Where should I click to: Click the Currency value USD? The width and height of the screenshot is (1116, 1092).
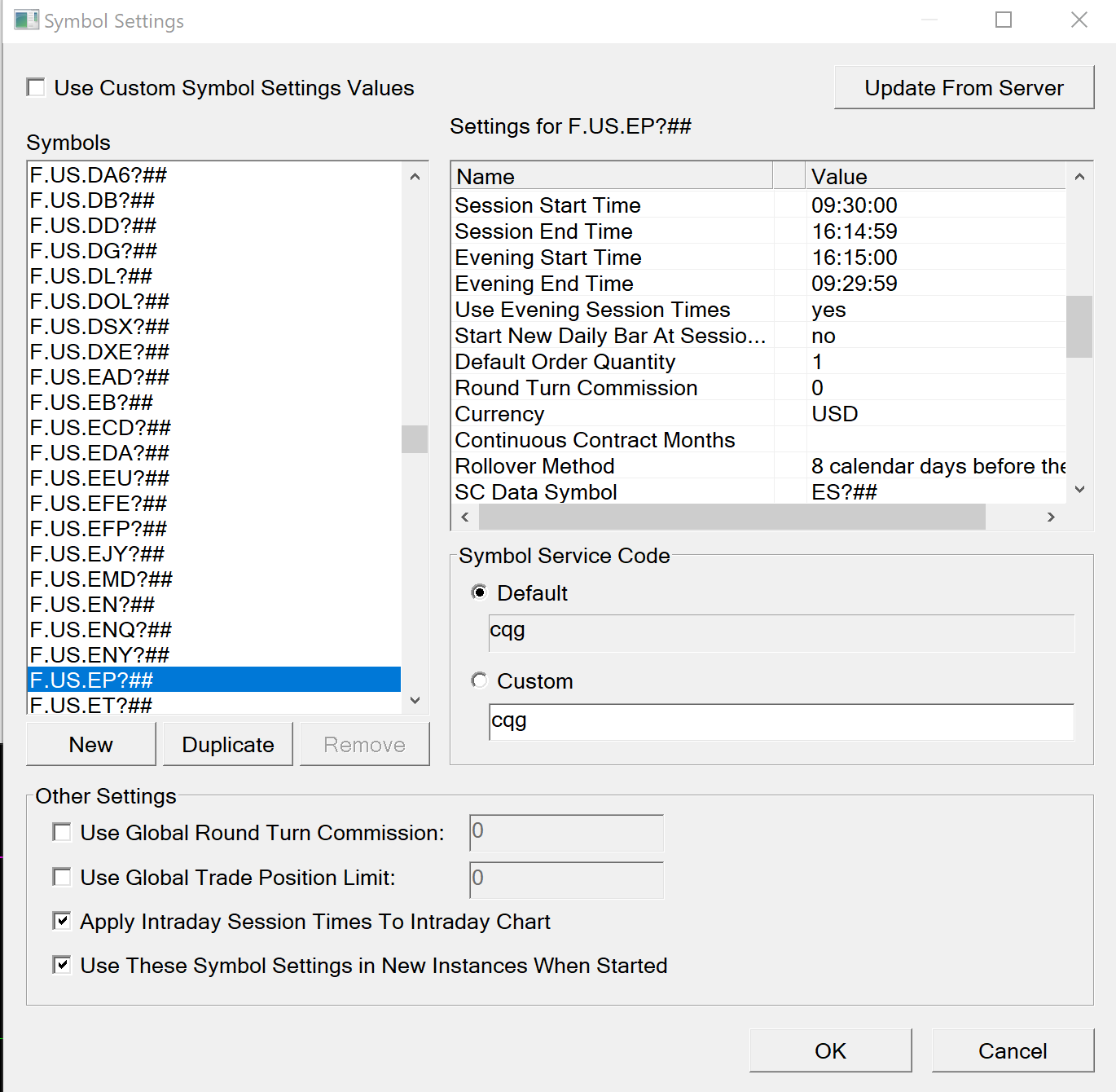[835, 413]
